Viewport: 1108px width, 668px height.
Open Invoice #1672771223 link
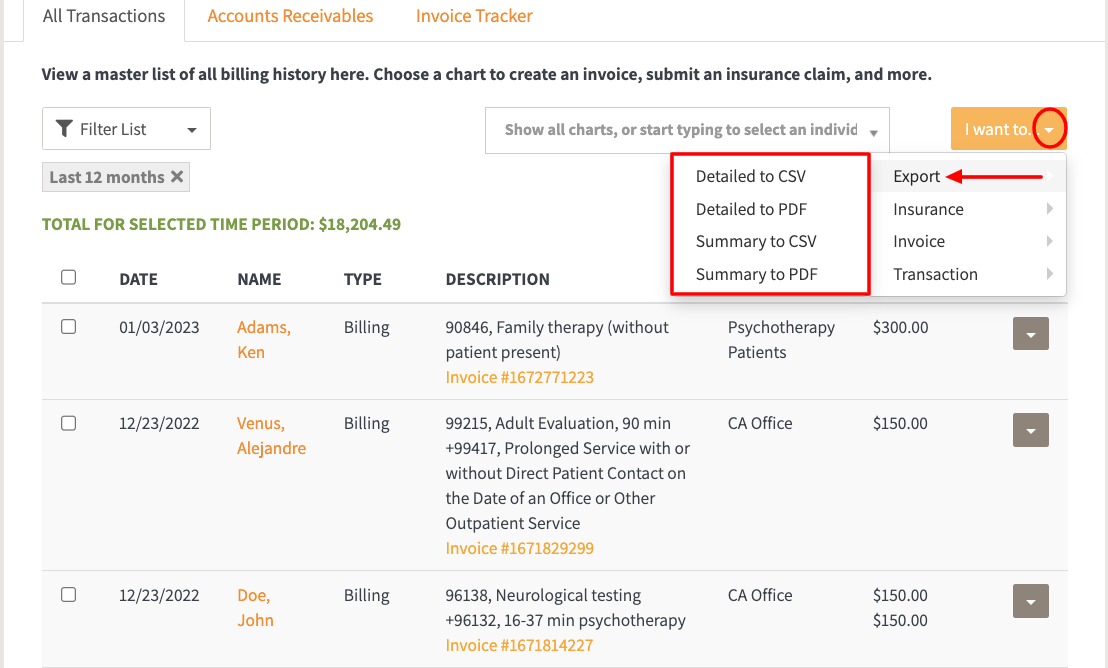click(x=519, y=377)
